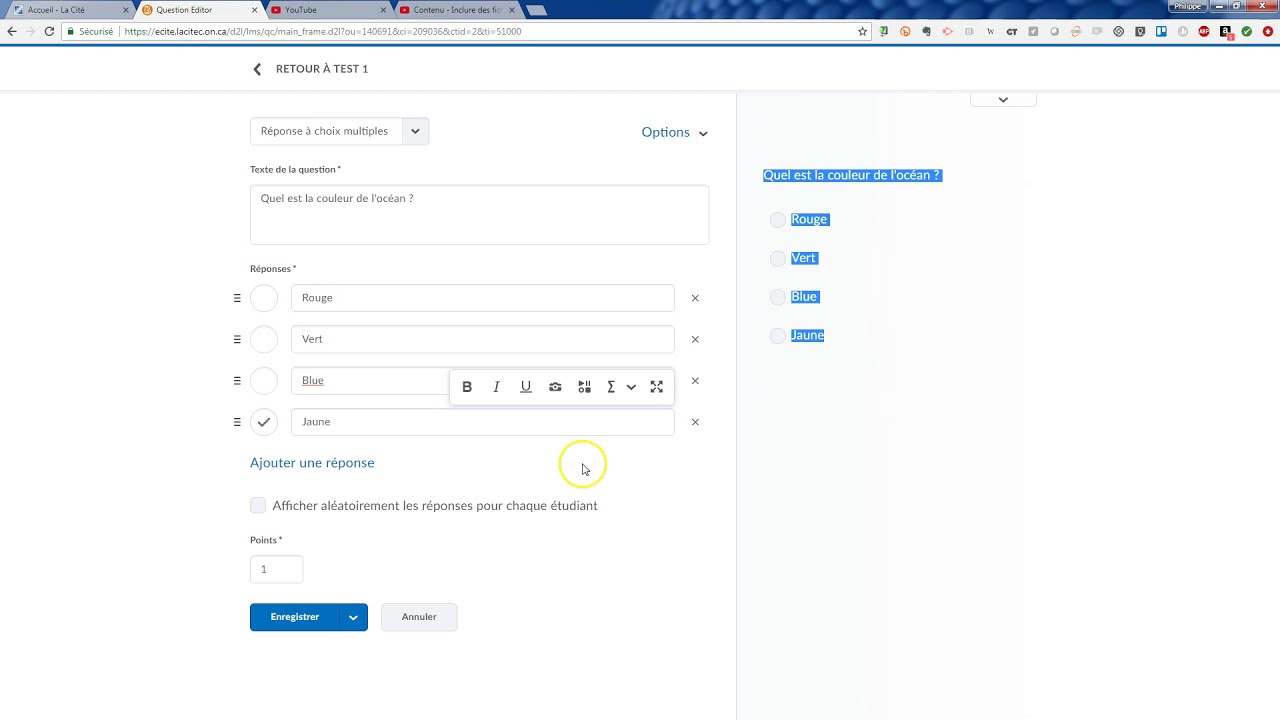The image size is (1280, 720).
Task: Select Blue radio in the preview pane
Action: 778,297
